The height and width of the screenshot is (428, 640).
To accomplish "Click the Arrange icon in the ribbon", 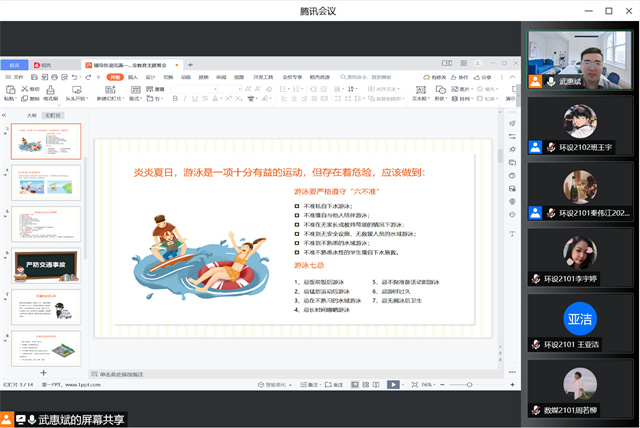I will [455, 98].
